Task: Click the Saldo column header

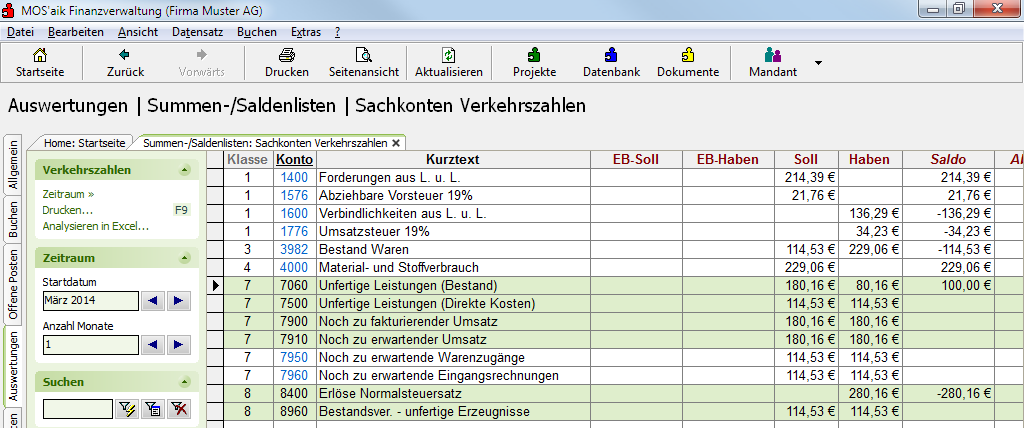Action: tap(948, 159)
